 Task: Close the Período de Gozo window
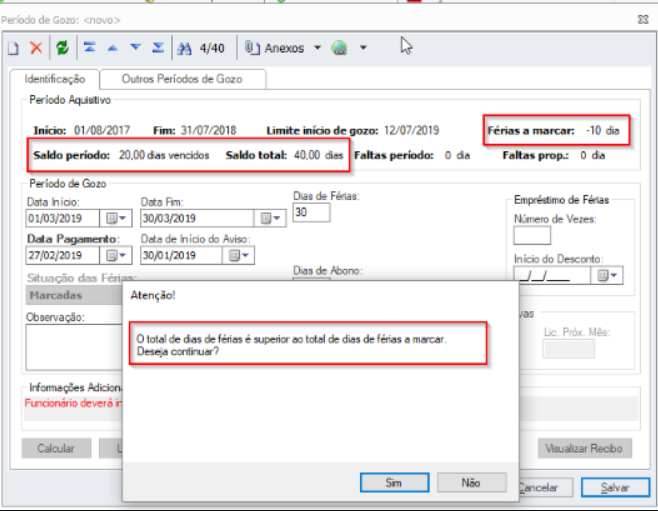coord(643,19)
